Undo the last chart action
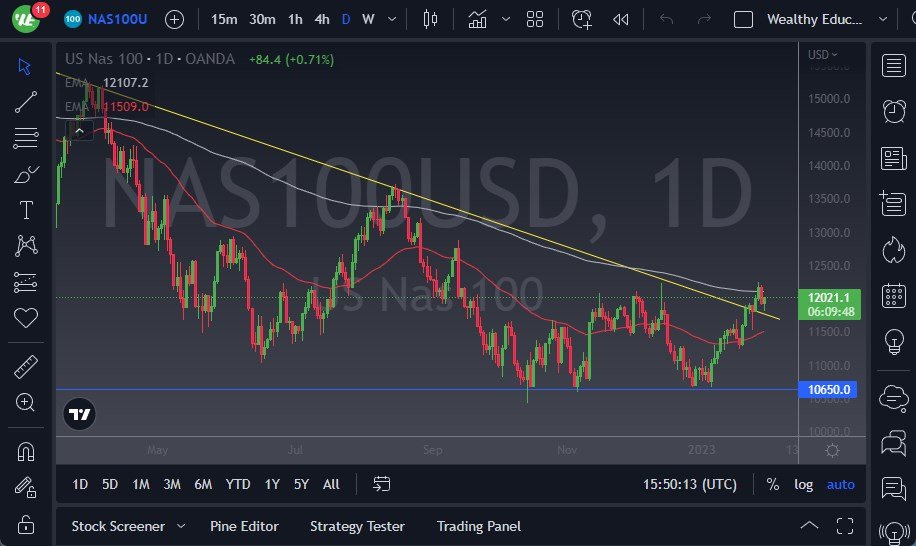This screenshot has height=546, width=916. tap(666, 19)
